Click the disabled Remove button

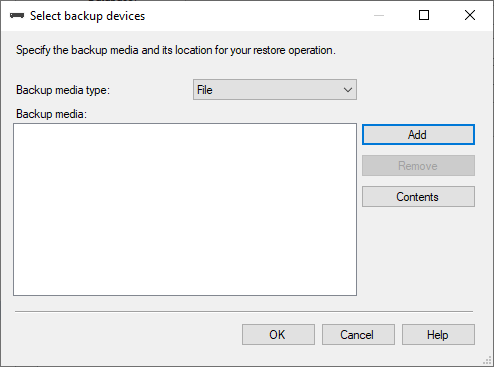tap(418, 166)
